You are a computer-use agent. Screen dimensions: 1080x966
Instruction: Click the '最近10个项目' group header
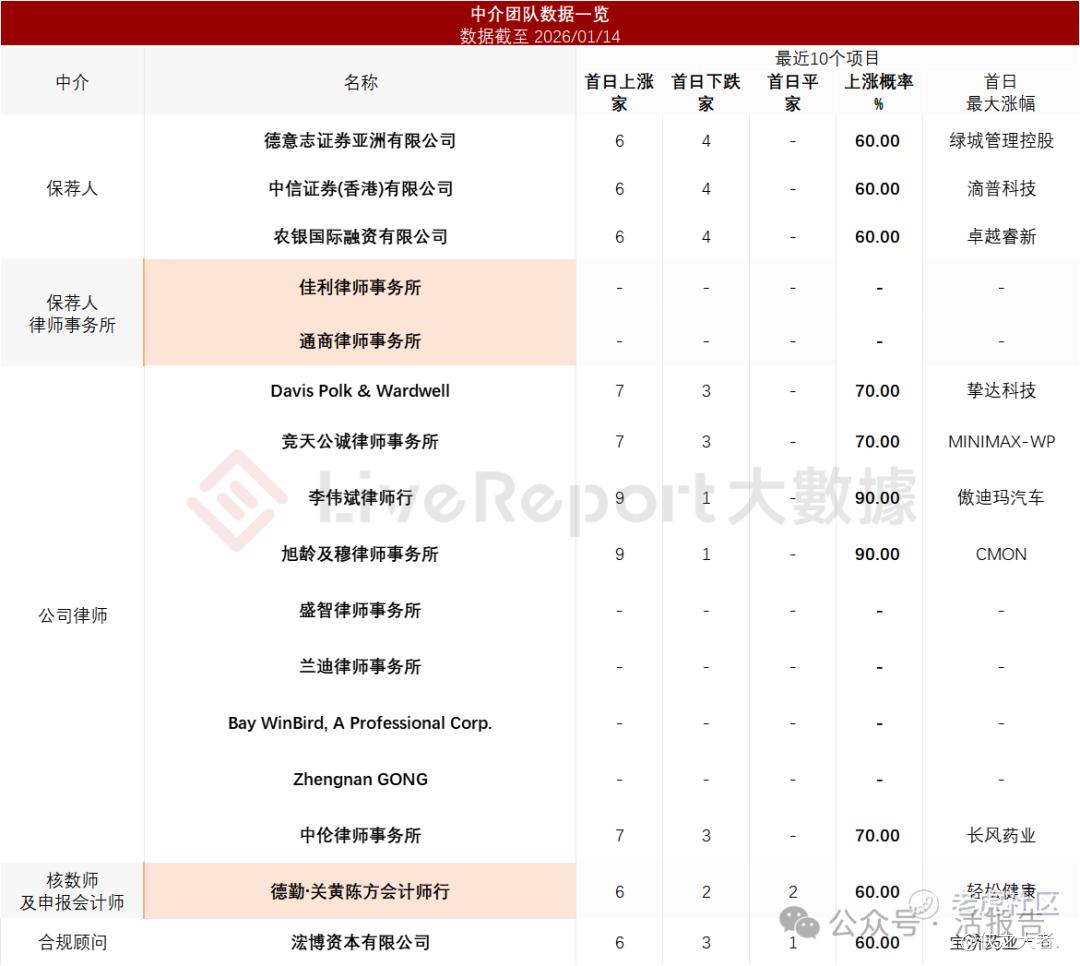(827, 59)
